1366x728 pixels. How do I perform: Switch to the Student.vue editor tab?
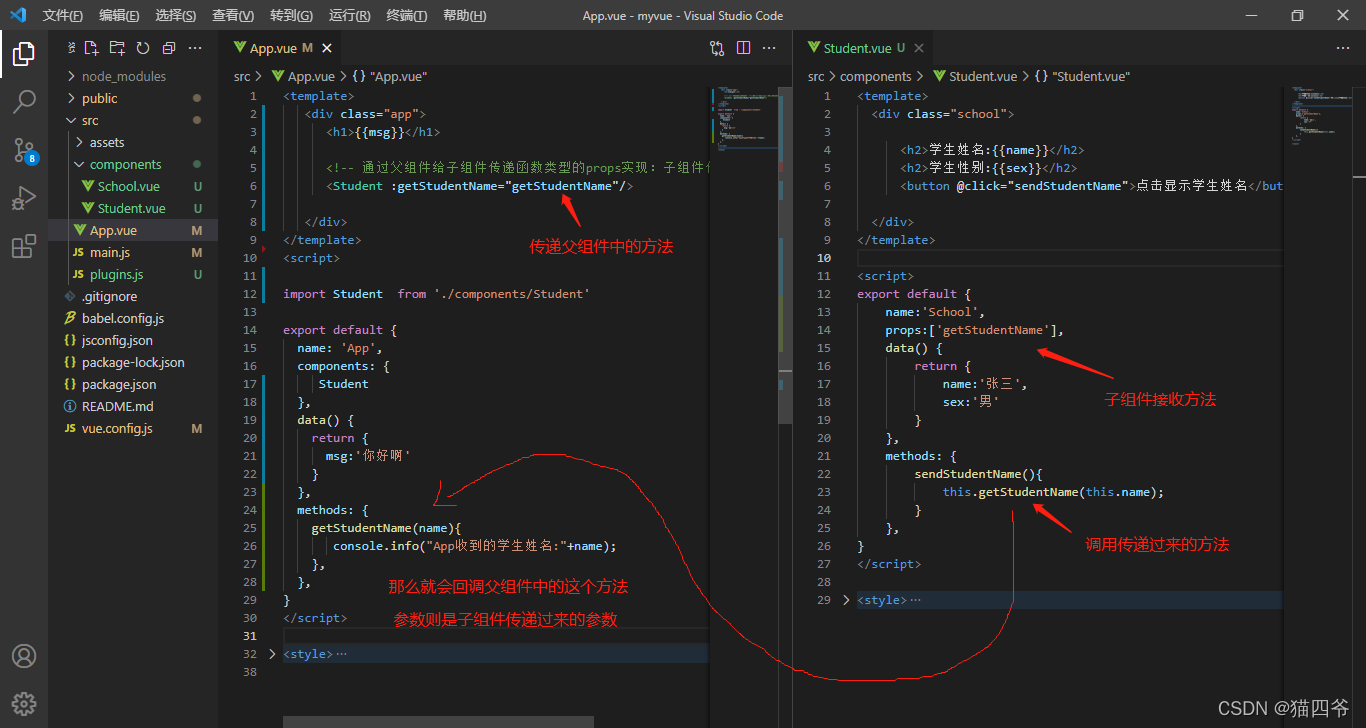point(864,48)
